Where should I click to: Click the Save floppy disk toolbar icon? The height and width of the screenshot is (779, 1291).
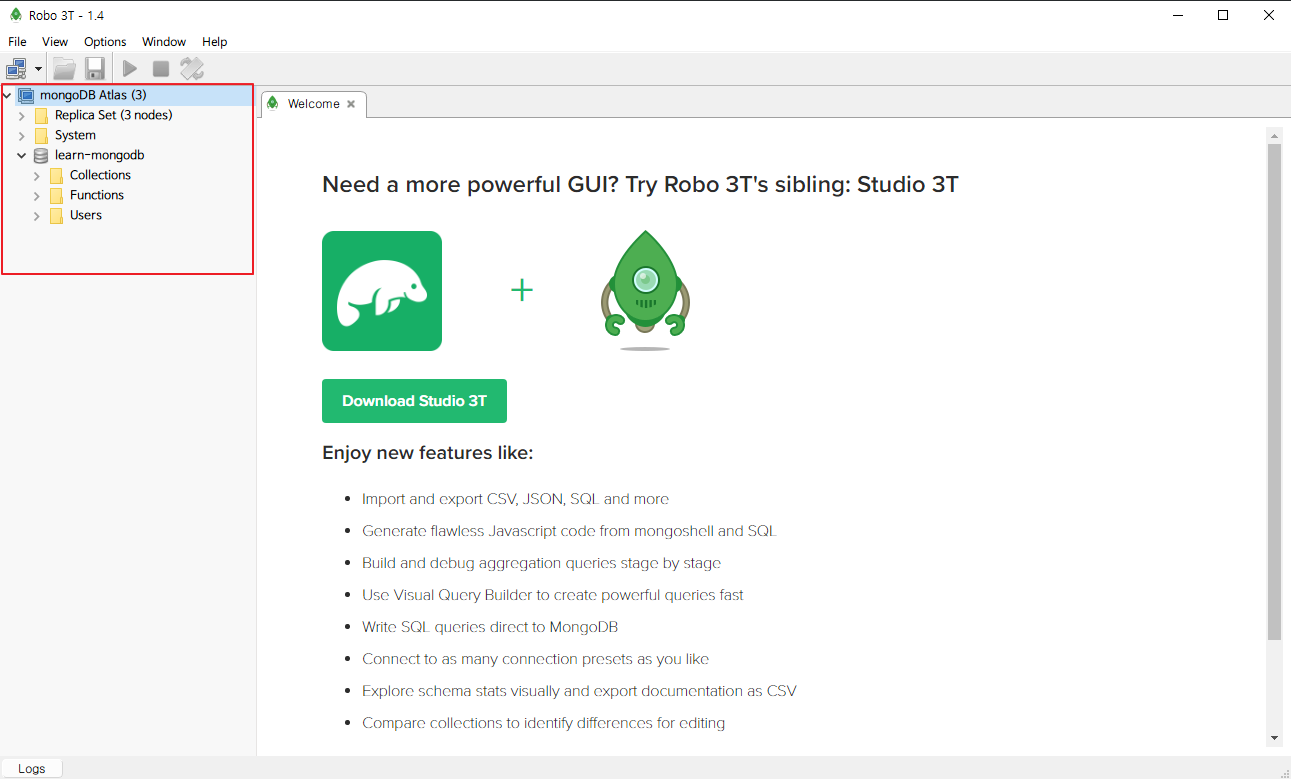coord(95,69)
